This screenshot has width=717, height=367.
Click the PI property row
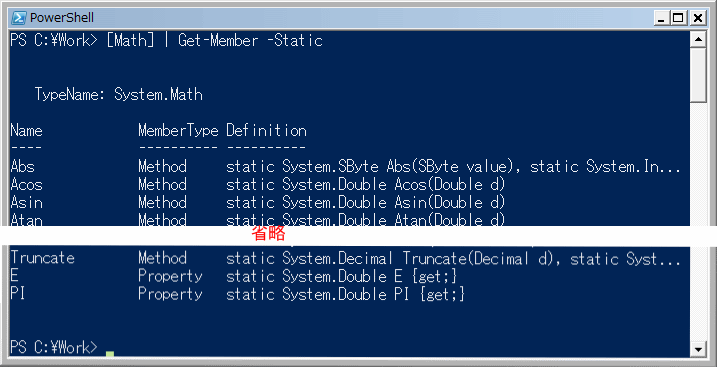tap(238, 294)
